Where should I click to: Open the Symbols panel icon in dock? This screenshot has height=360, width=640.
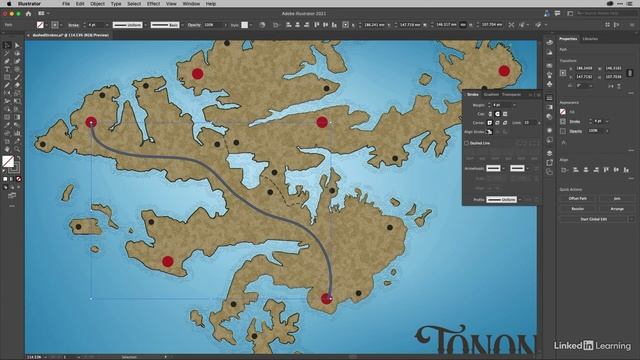coord(549,84)
